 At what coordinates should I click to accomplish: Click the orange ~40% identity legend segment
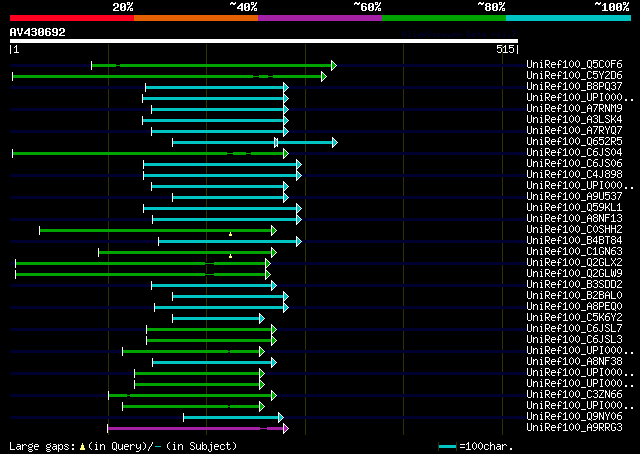point(196,18)
